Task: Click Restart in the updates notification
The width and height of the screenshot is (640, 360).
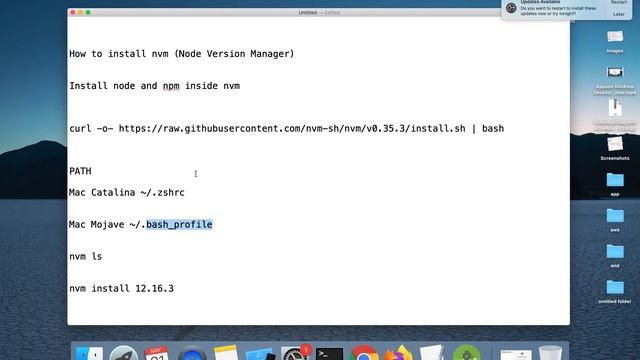Action: (619, 2)
